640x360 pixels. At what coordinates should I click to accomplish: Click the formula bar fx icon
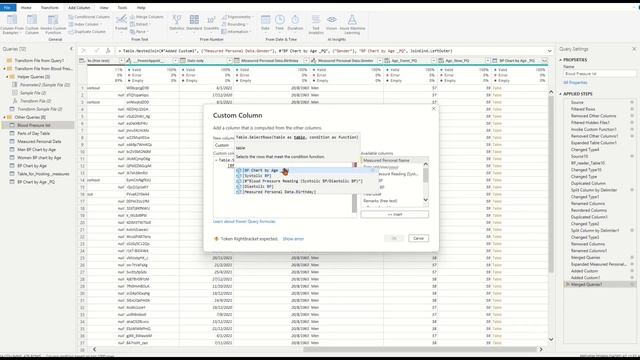(108, 51)
